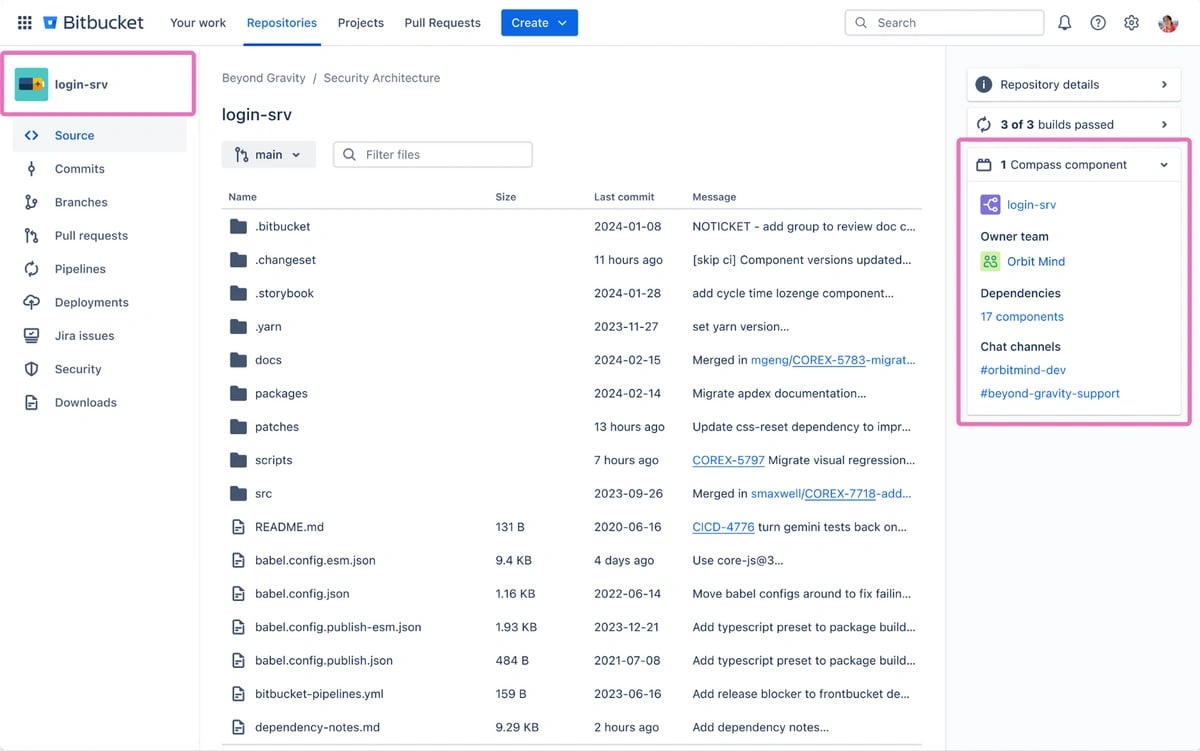Click the login-srv Compass component icon
This screenshot has width=1200, height=751.
[990, 205]
